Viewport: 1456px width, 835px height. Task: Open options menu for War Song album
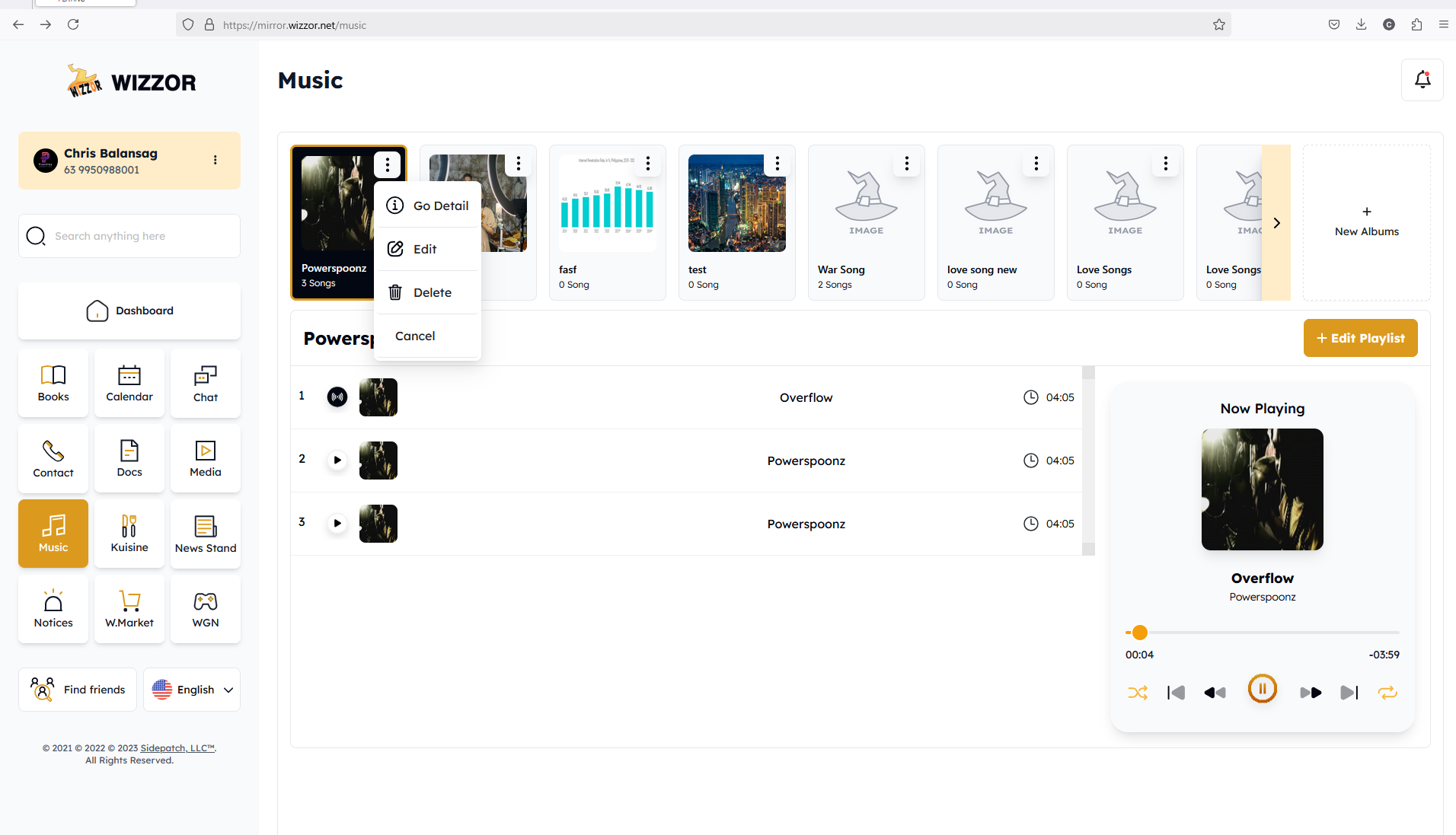[906, 164]
